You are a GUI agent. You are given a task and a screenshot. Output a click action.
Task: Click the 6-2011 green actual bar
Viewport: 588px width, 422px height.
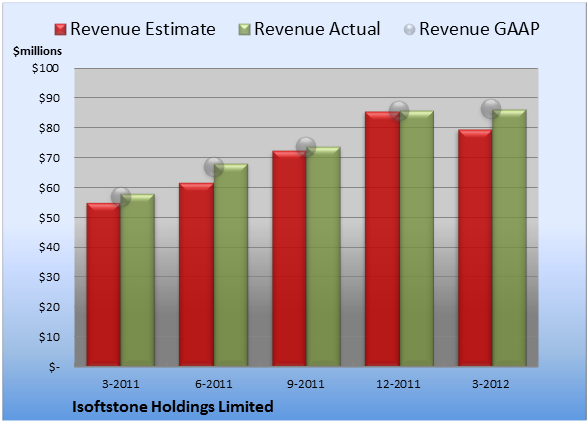point(231,265)
